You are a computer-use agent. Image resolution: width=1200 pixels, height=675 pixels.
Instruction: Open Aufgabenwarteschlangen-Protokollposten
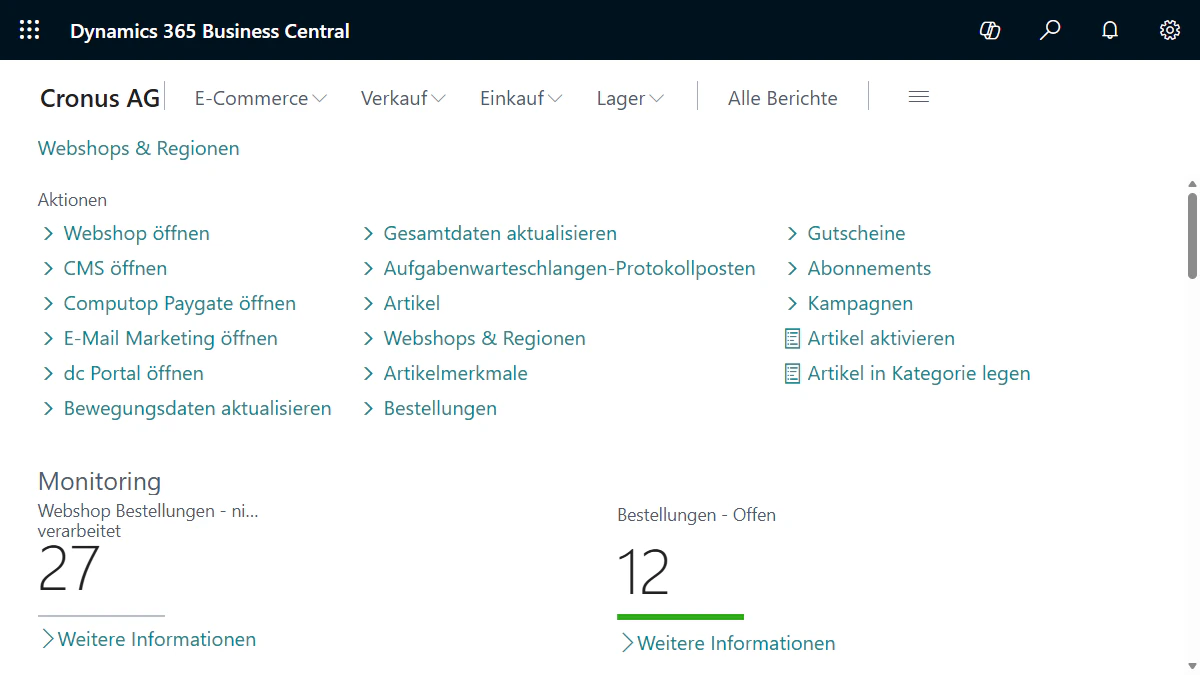click(570, 269)
